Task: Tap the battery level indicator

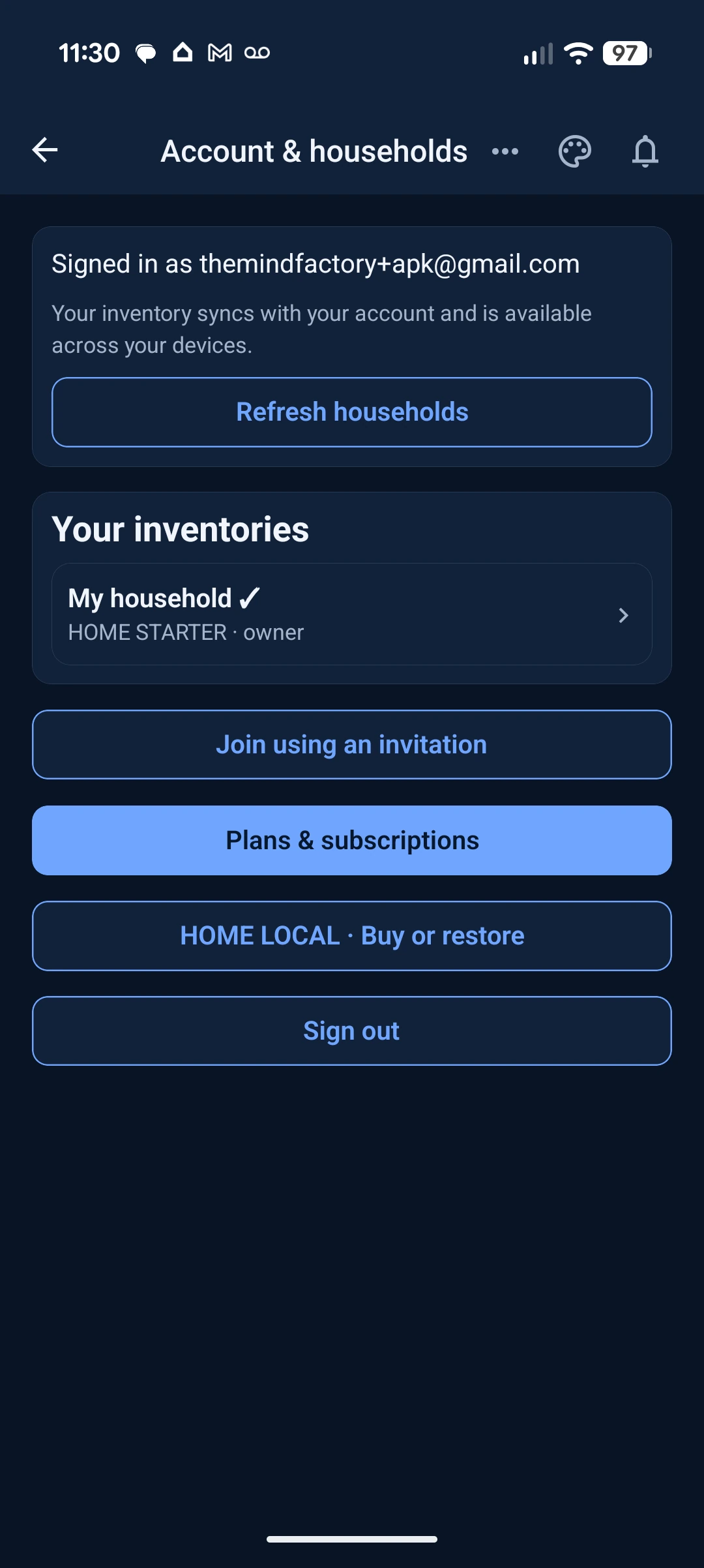Action: click(x=627, y=53)
